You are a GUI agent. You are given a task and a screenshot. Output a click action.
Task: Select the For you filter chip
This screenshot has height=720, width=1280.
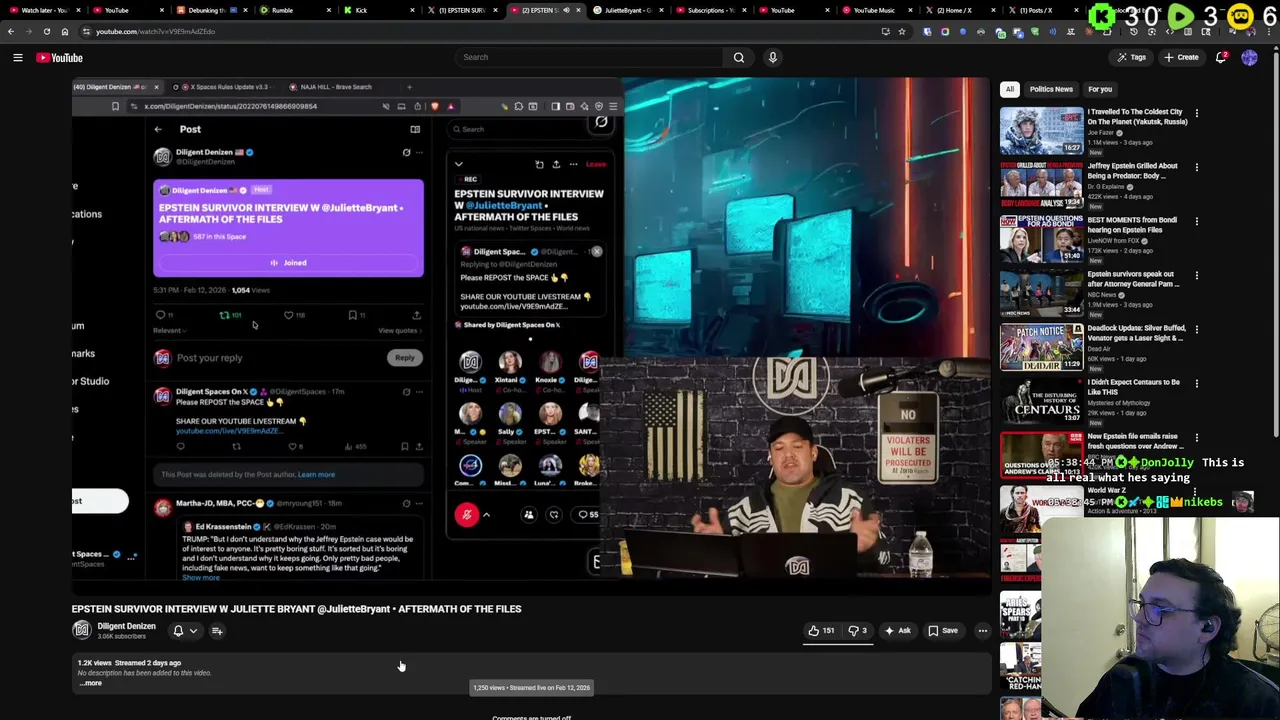(x=1100, y=89)
